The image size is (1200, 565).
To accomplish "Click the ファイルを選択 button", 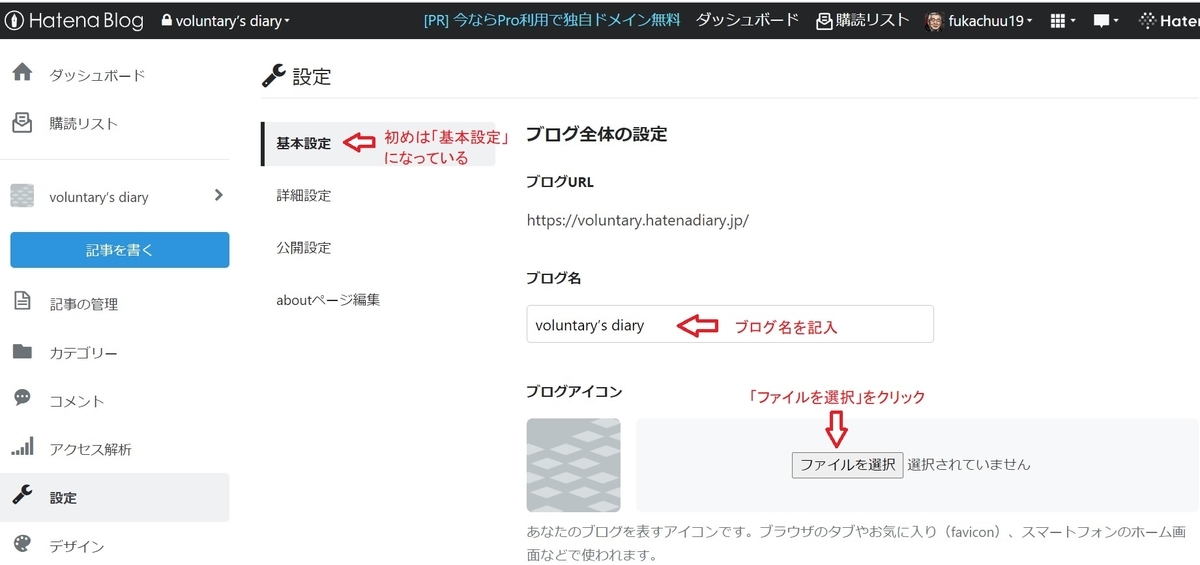I will pyautogui.click(x=848, y=464).
